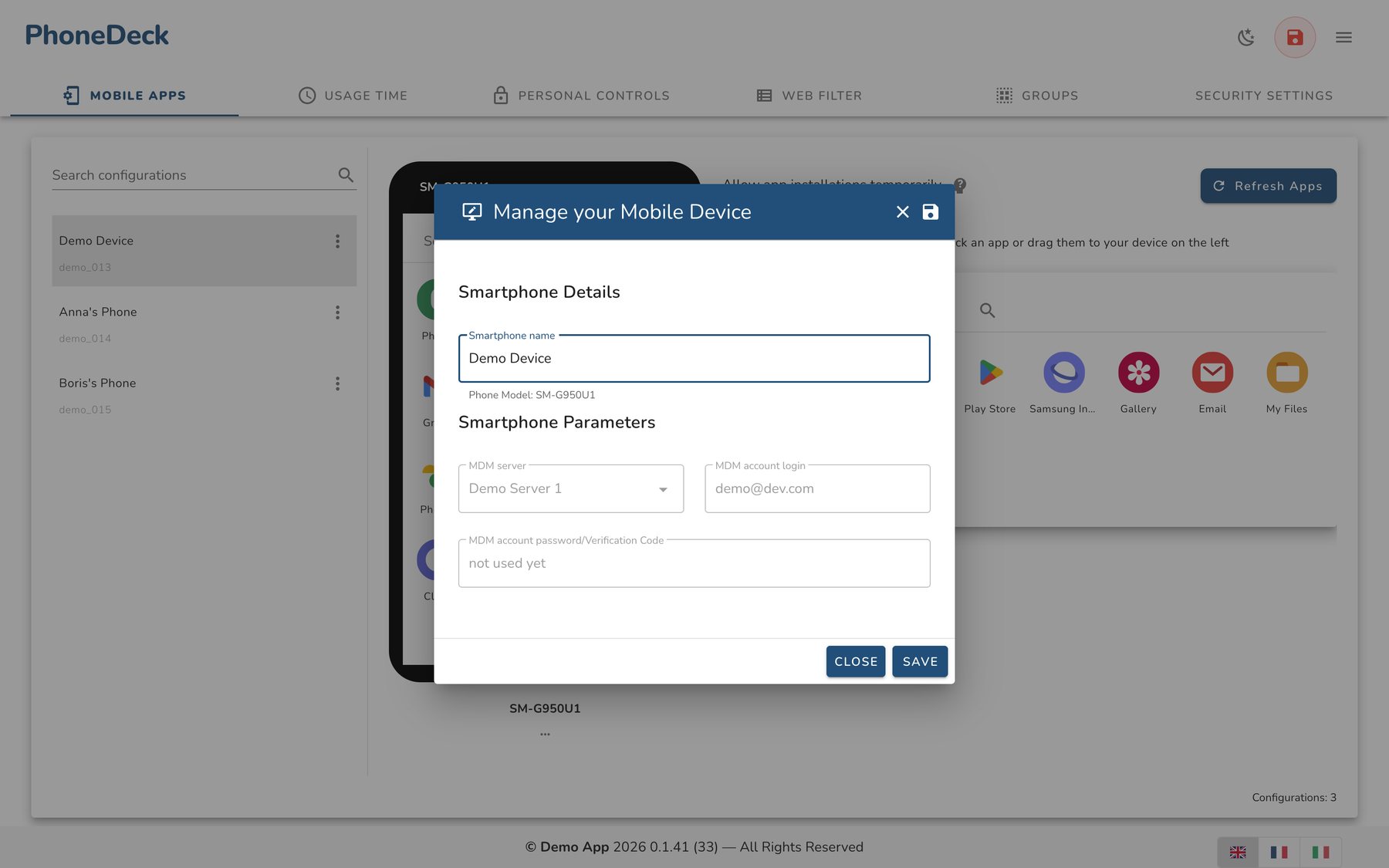
Task: Open Demo Device options menu
Action: [337, 241]
